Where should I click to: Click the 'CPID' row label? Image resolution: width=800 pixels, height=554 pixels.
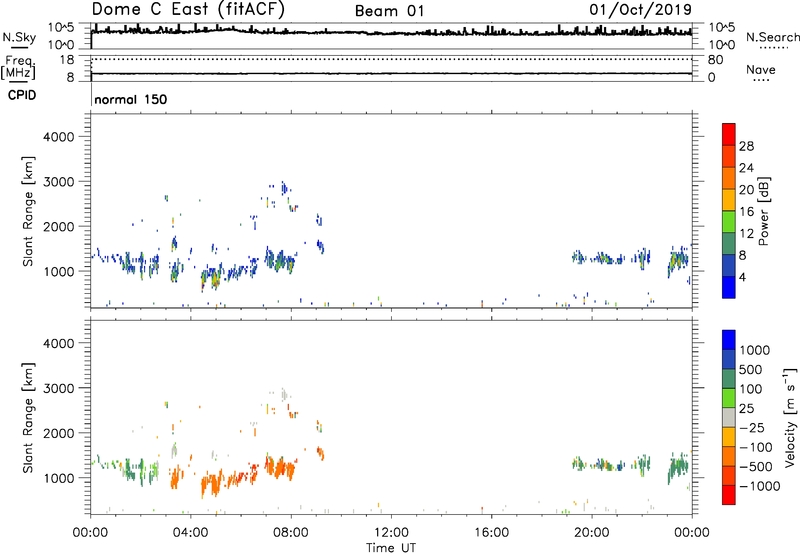[21, 95]
